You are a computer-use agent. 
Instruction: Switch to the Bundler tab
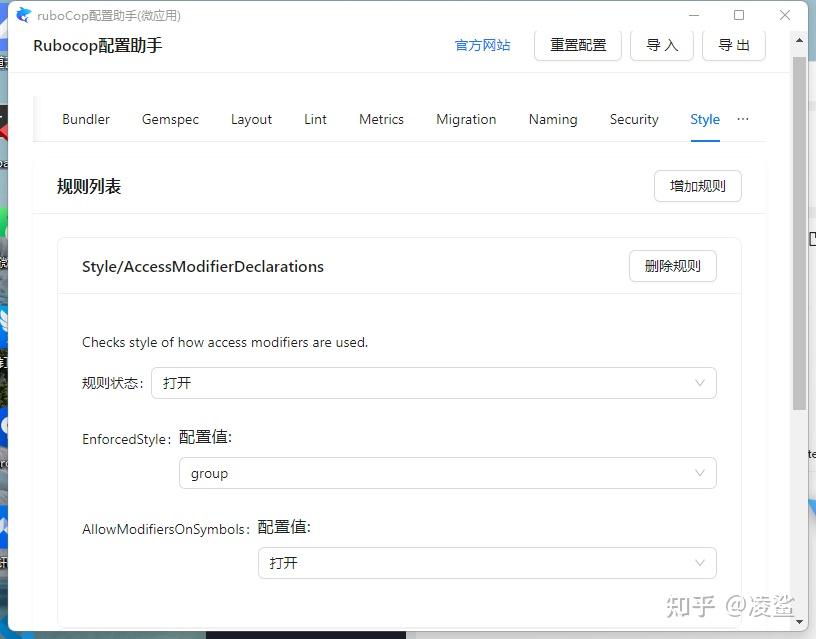pos(85,119)
